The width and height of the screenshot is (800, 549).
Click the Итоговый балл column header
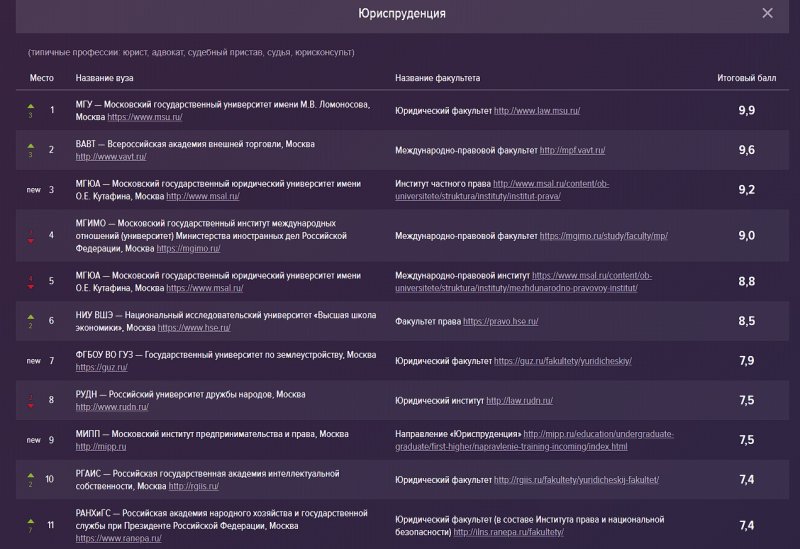pyautogui.click(x=746, y=78)
